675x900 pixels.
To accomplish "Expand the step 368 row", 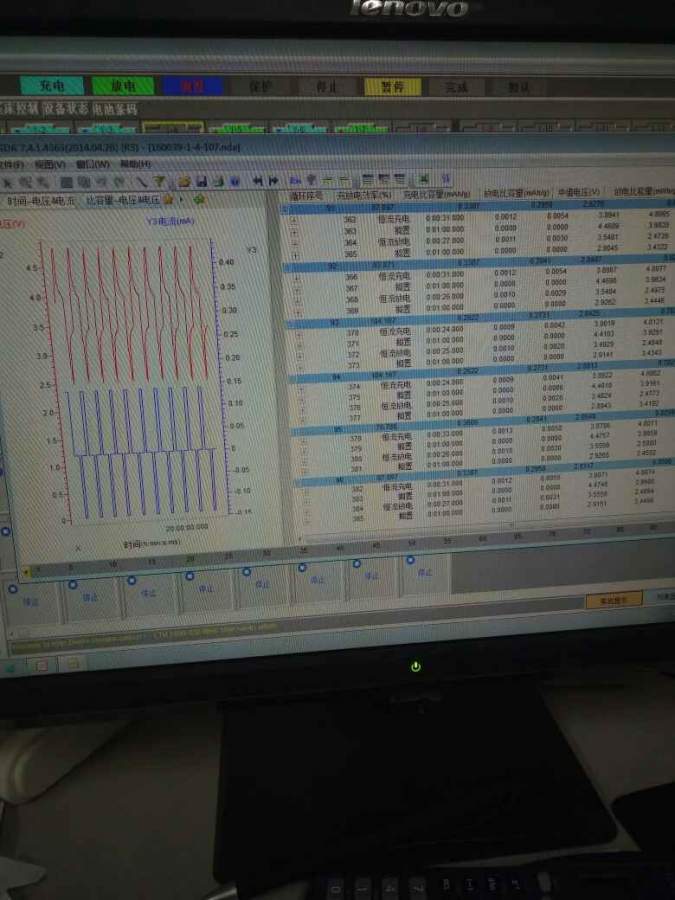I will tap(298, 300).
